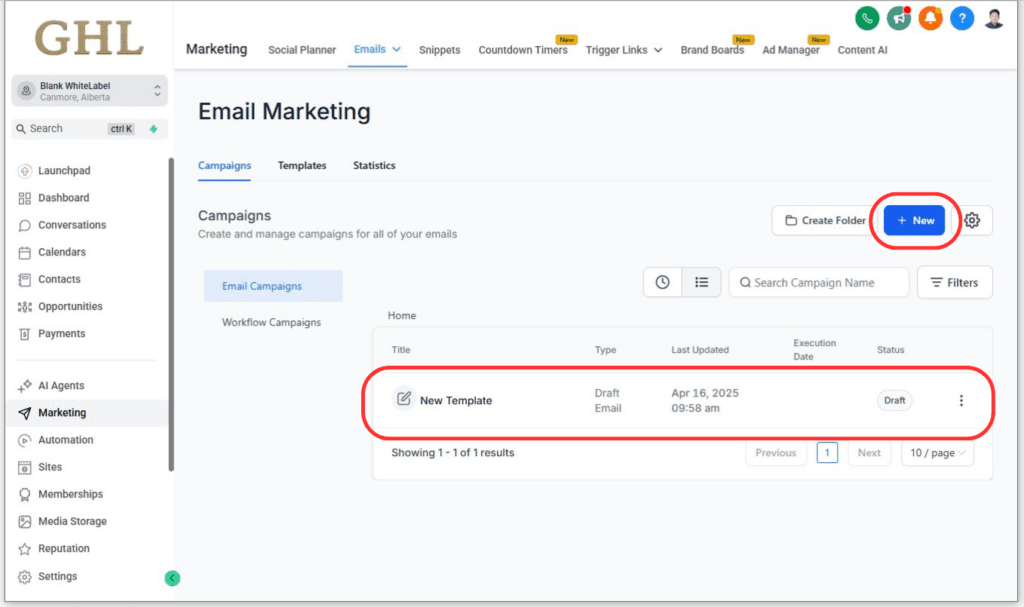Open Countdown Timers tab
The height and width of the screenshot is (607, 1024).
(523, 50)
